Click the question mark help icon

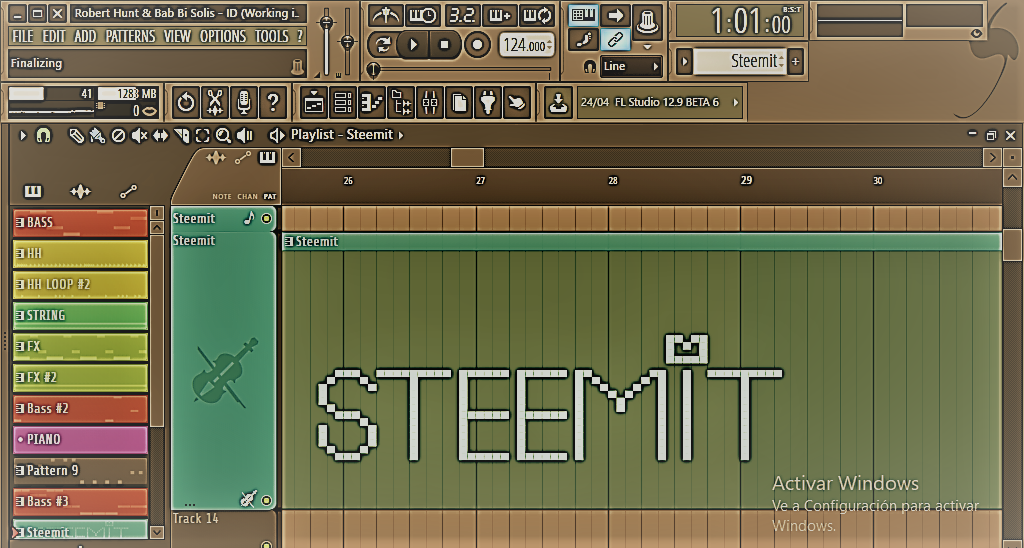pos(273,103)
